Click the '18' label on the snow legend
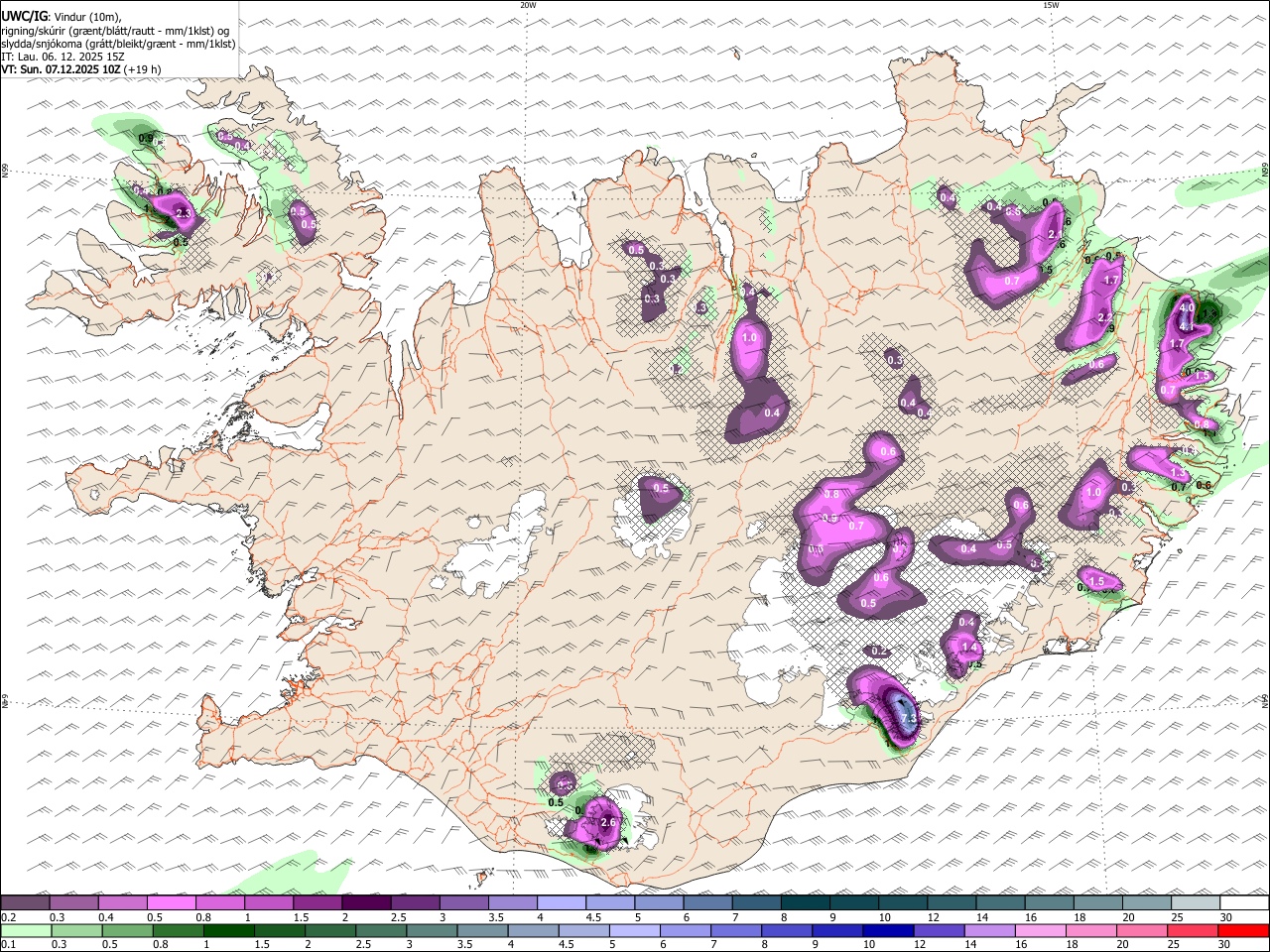The image size is (1270, 952). point(1079,917)
